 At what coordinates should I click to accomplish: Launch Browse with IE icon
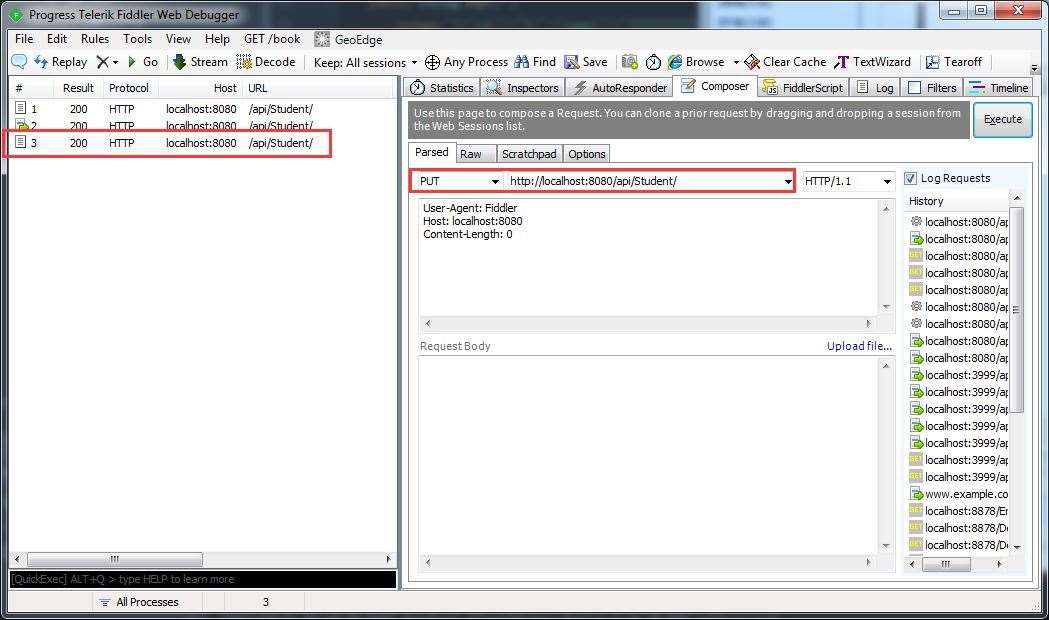tap(696, 62)
